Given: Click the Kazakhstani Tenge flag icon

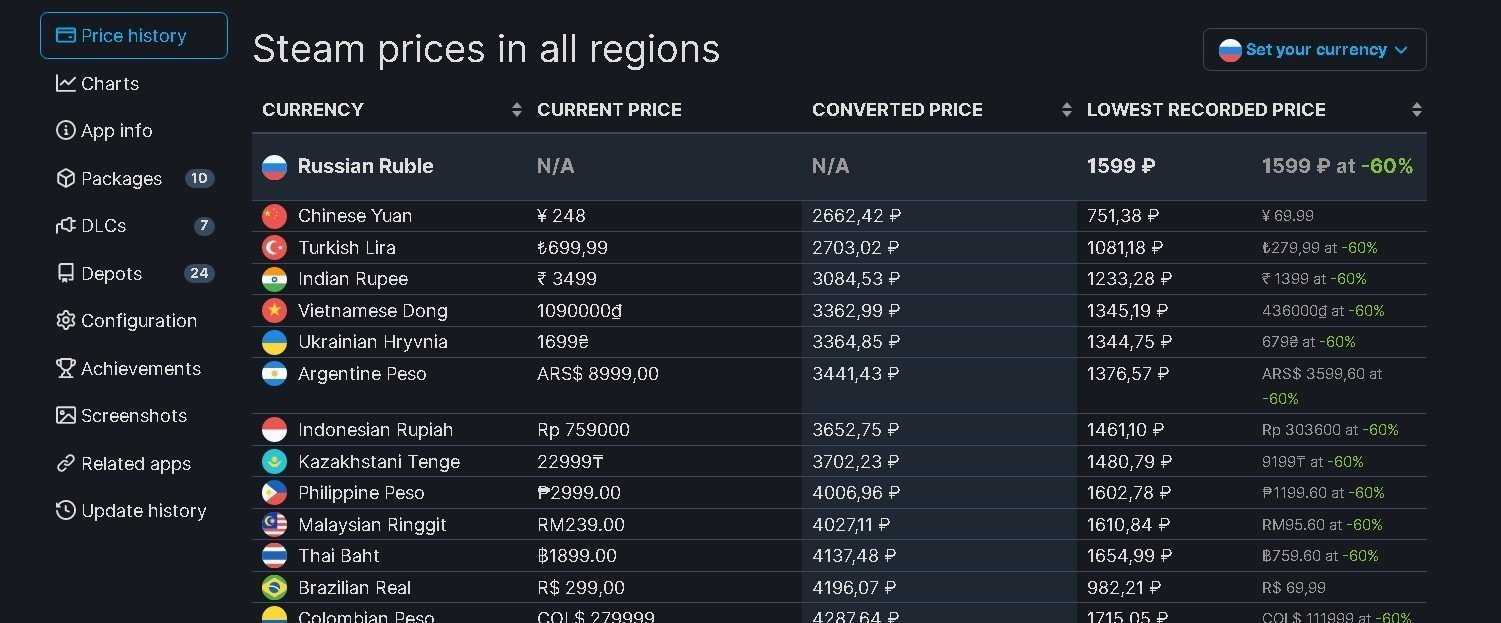Looking at the screenshot, I should click(274, 462).
